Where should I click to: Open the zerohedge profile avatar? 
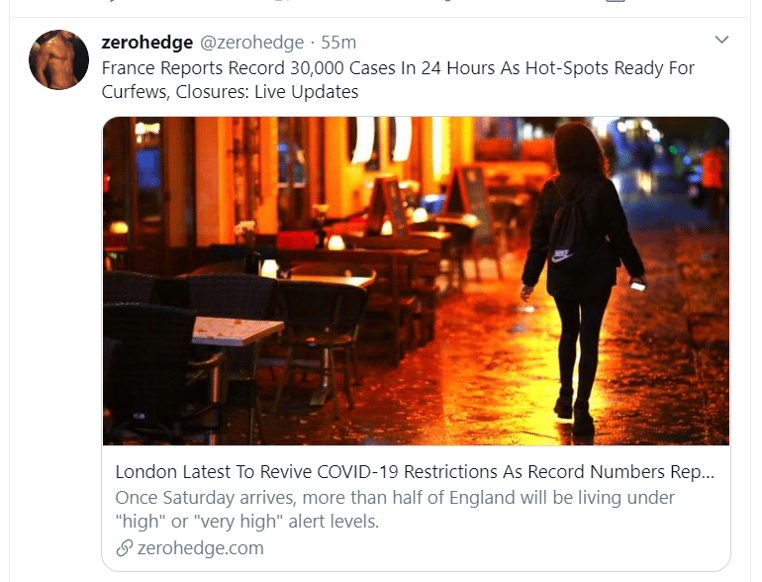pyautogui.click(x=59, y=60)
